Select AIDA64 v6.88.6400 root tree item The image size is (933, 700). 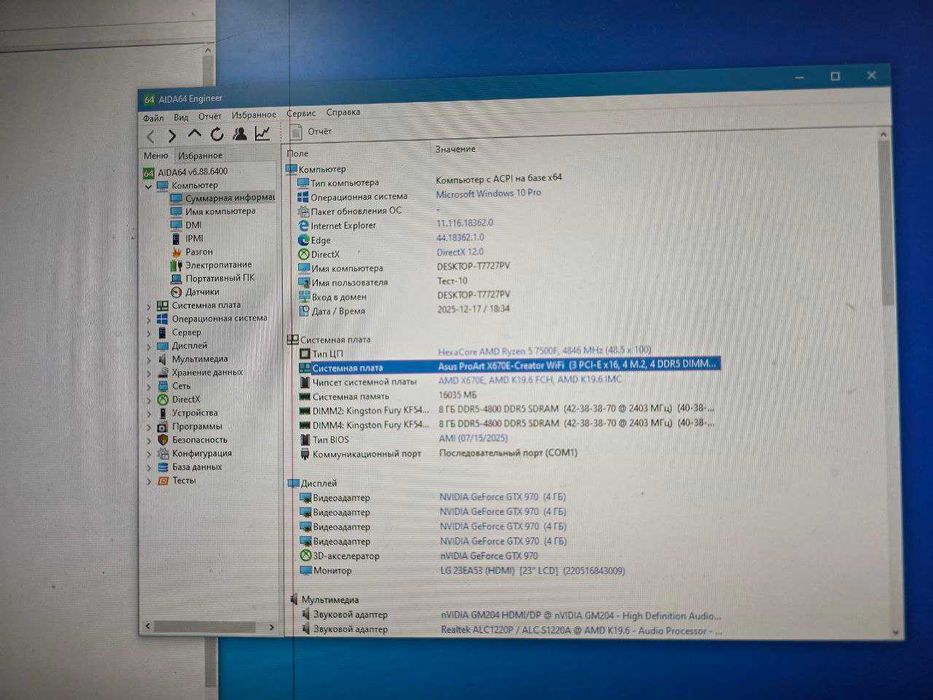(186, 172)
